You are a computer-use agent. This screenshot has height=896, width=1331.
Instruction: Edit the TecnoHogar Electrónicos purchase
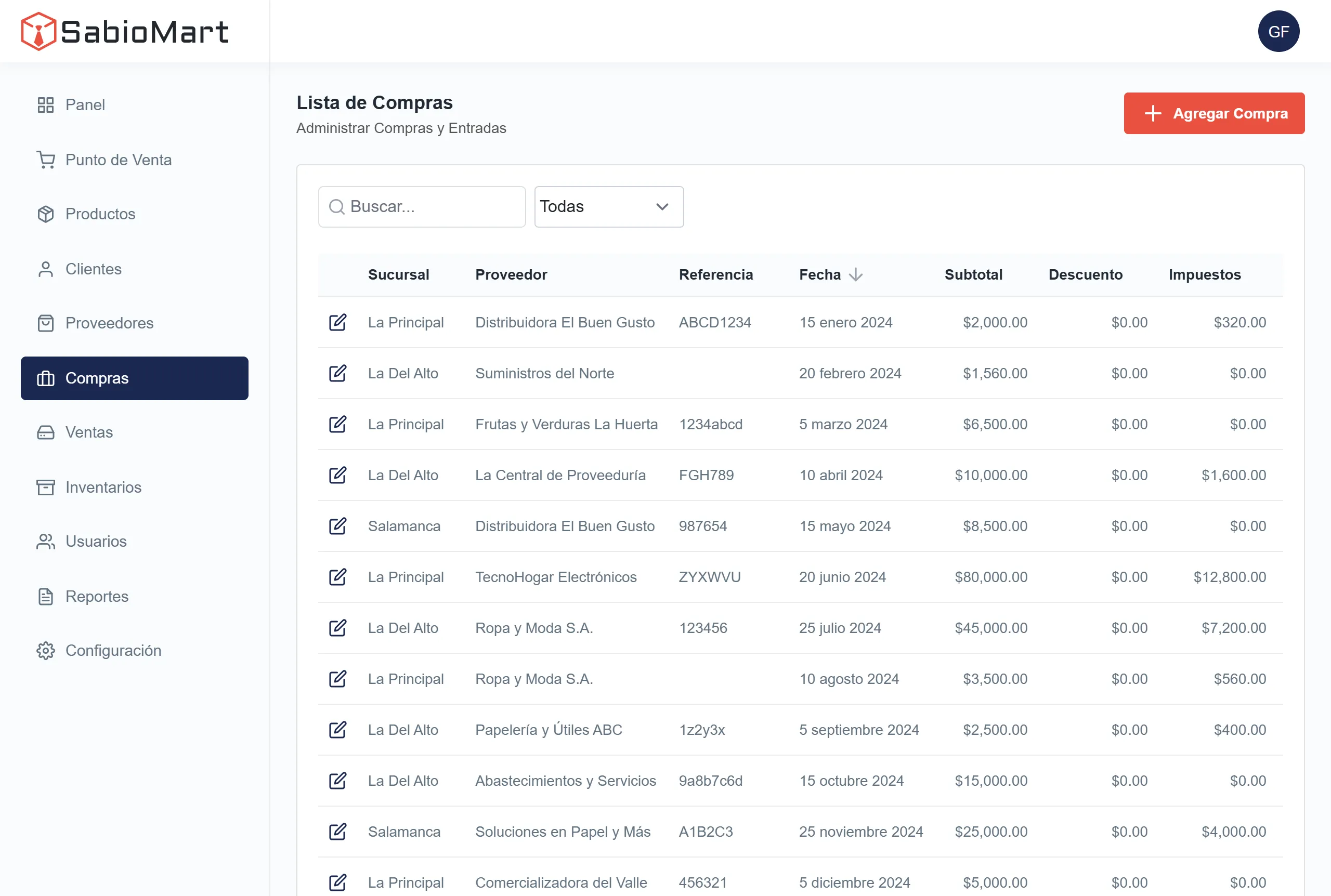click(x=338, y=577)
